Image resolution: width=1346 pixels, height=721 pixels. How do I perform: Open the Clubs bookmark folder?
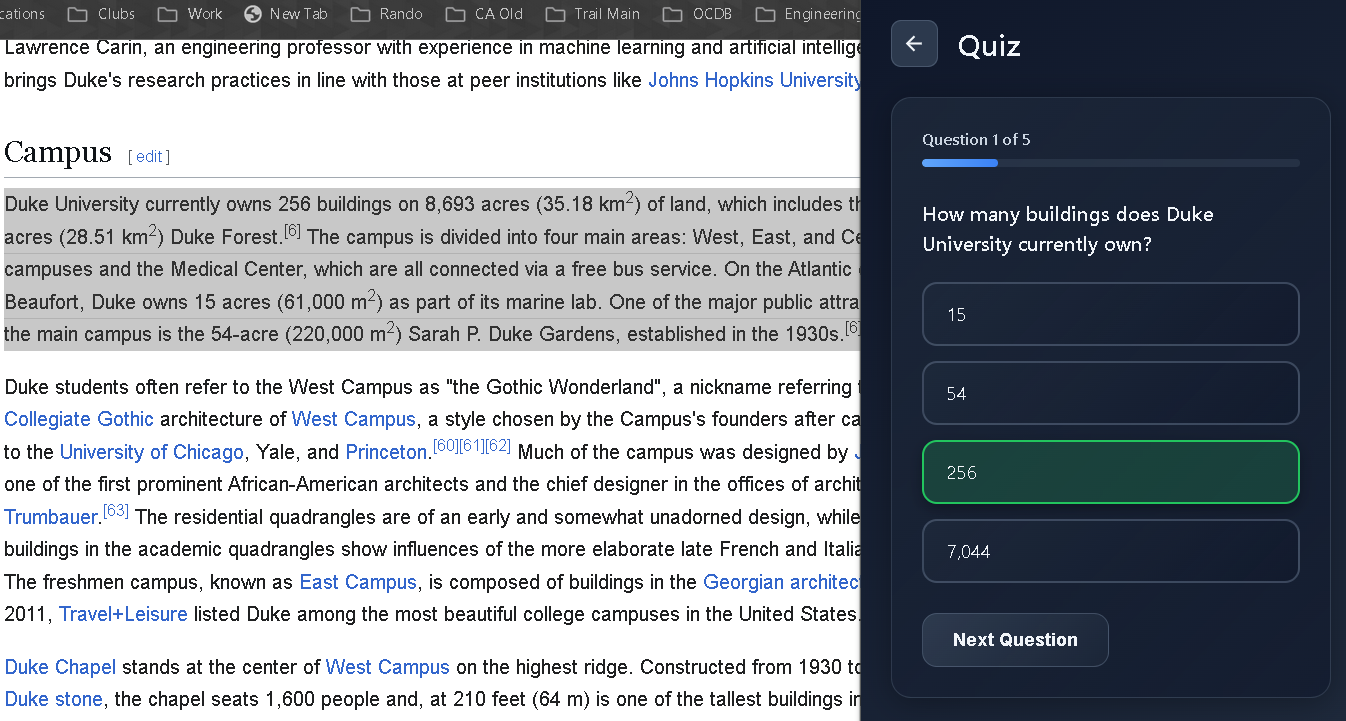(x=101, y=14)
